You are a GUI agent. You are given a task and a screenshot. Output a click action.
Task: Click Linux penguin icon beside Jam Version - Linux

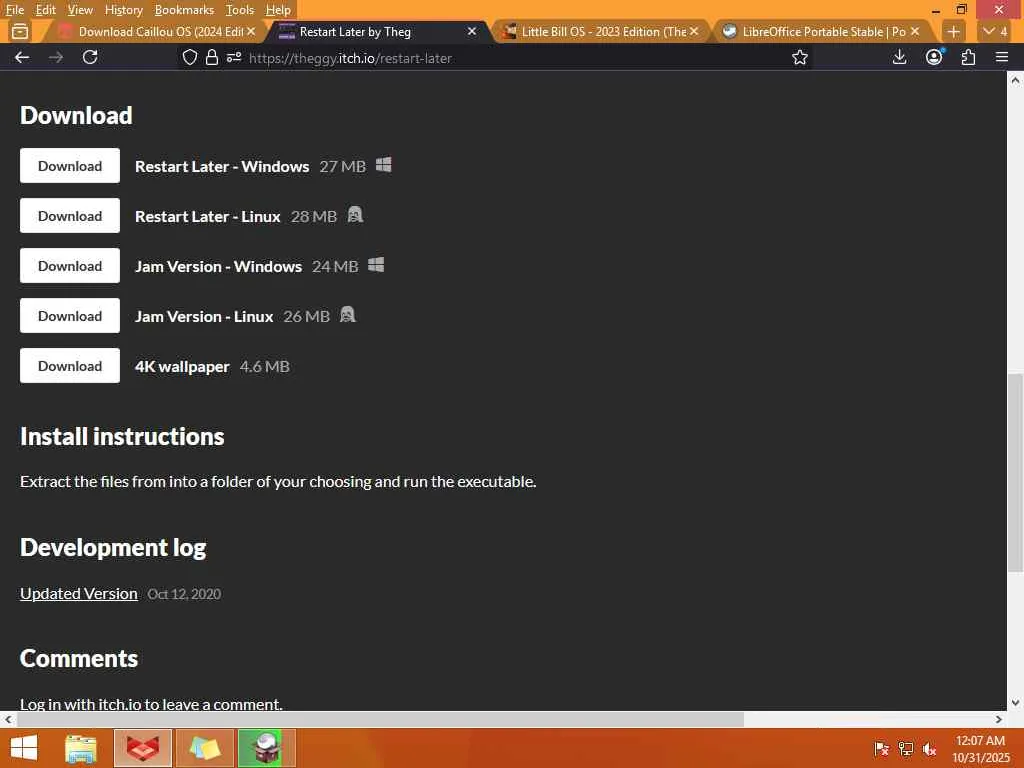347,315
